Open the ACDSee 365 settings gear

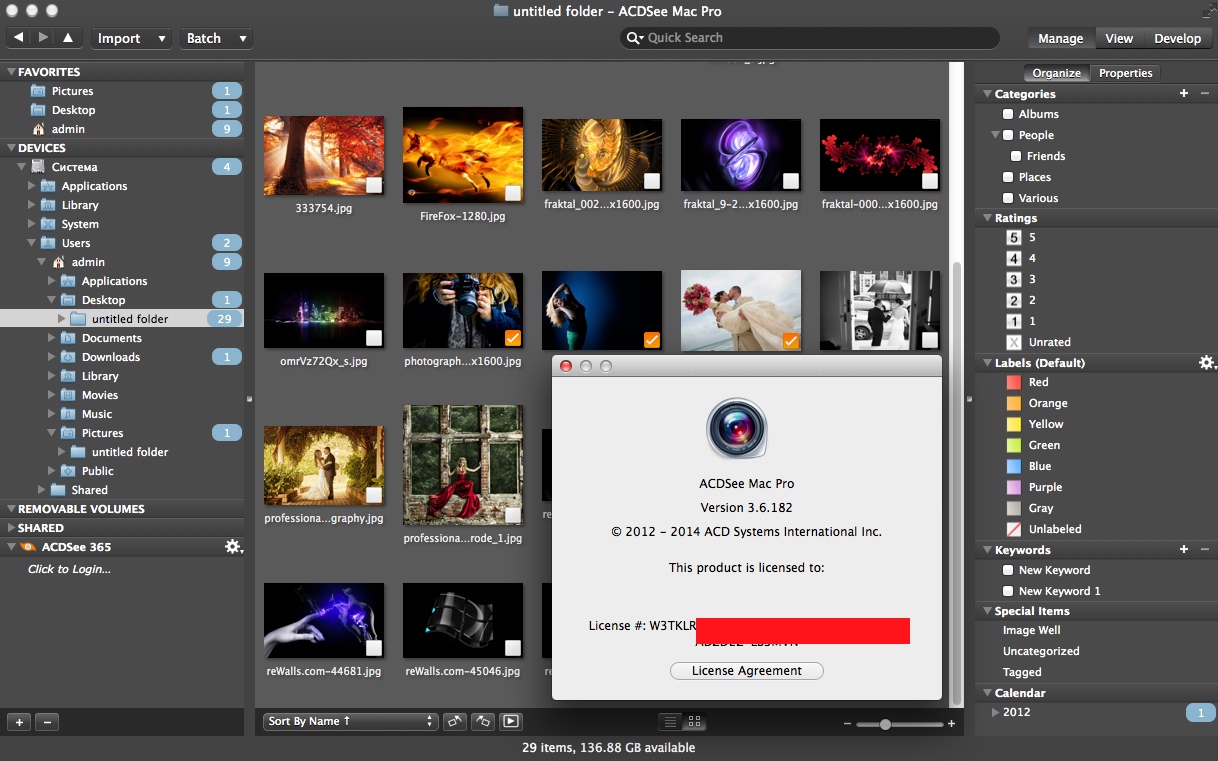click(234, 546)
